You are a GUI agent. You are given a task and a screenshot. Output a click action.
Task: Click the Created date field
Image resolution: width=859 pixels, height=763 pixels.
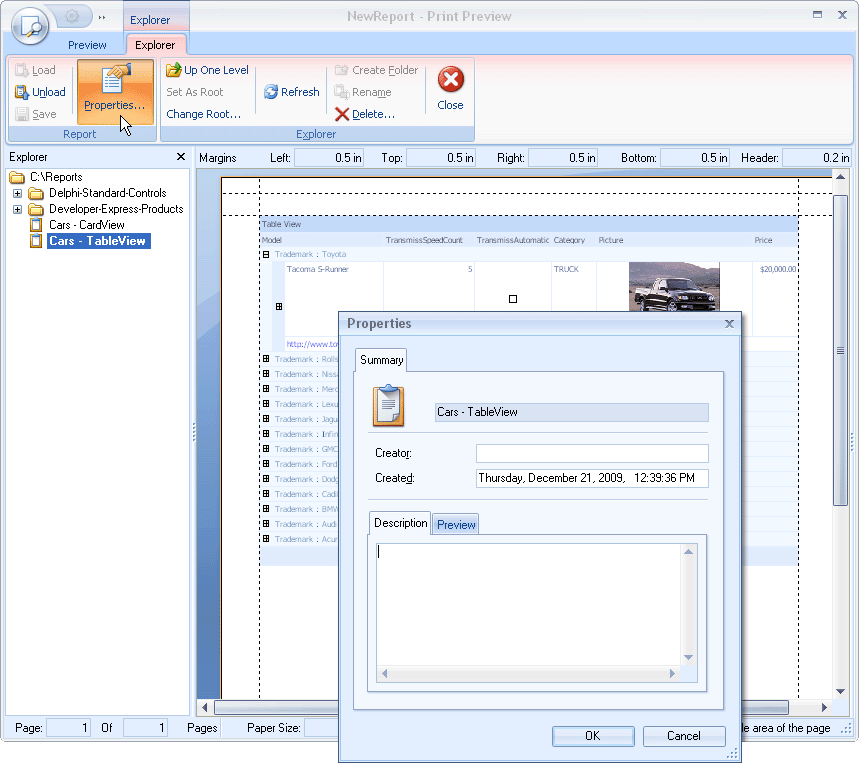(x=592, y=478)
